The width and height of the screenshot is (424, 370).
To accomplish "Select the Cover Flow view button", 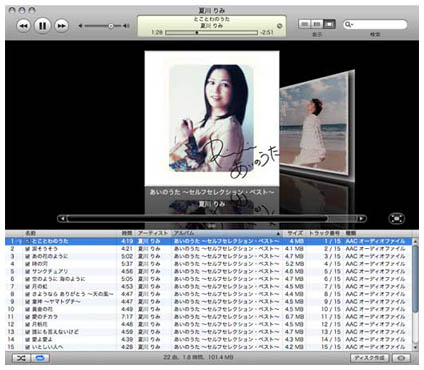I will [329, 24].
